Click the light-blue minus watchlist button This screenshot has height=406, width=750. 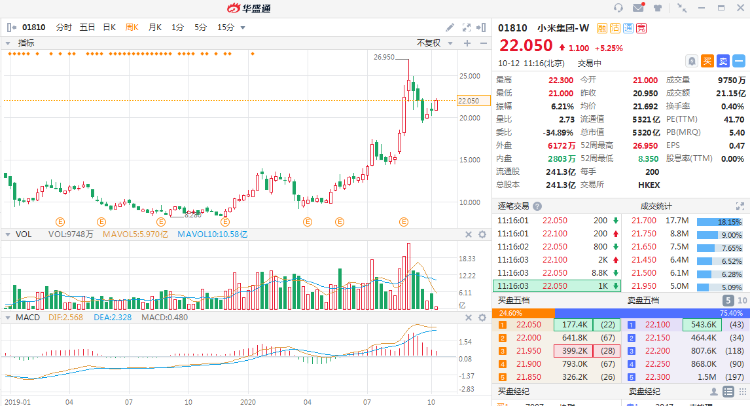(739, 61)
